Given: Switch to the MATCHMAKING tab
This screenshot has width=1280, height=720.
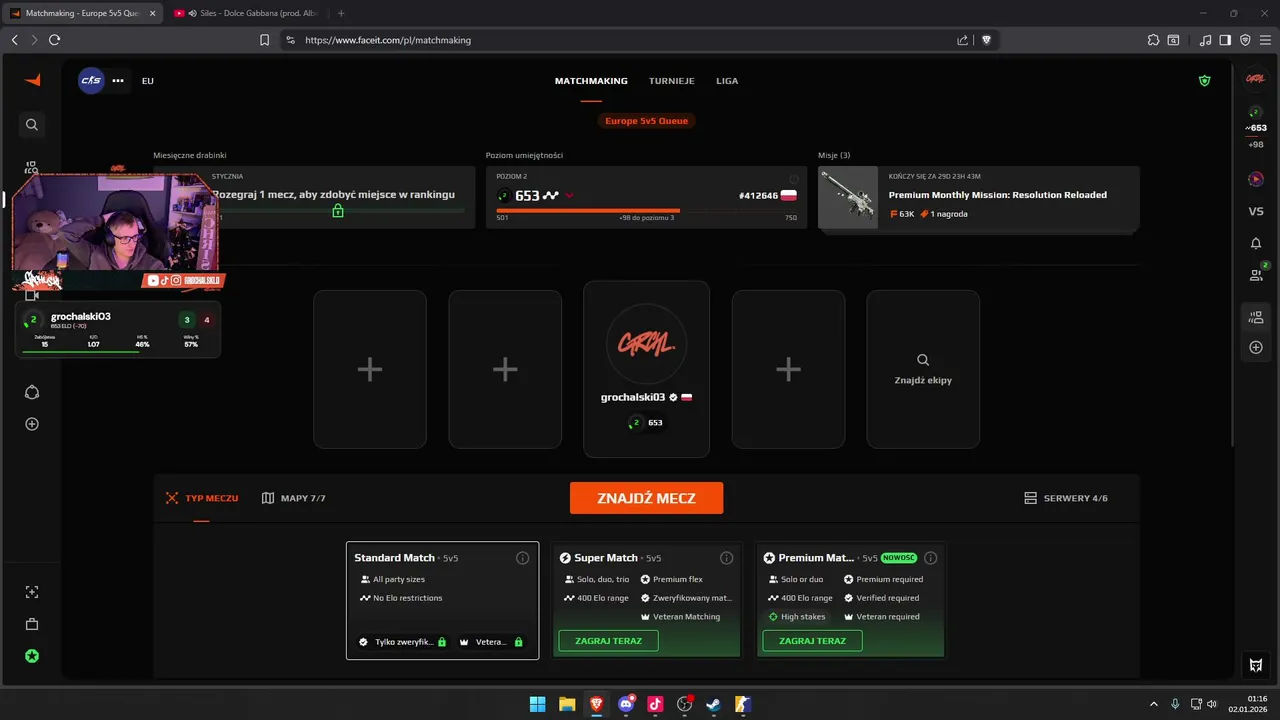Looking at the screenshot, I should (x=591, y=81).
